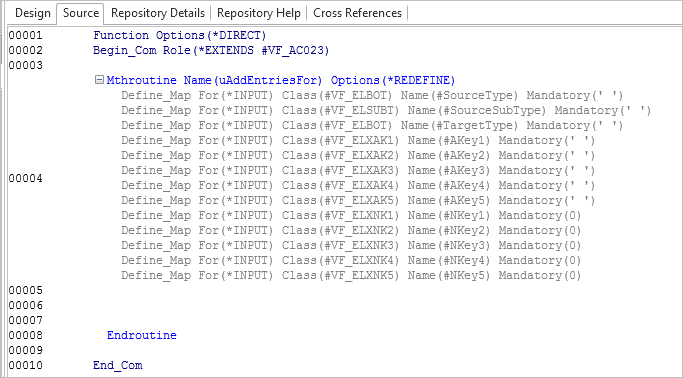This screenshot has height=378, width=683.
Task: Click line number 00004 in gutter
Action: 26,179
